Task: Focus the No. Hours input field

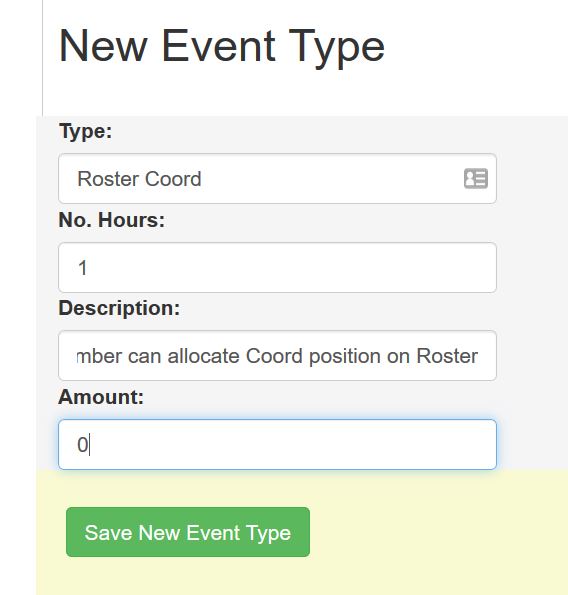Action: [277, 268]
